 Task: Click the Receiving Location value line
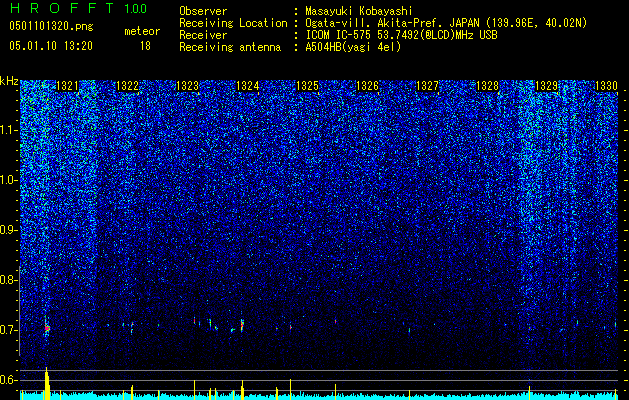coord(446,23)
